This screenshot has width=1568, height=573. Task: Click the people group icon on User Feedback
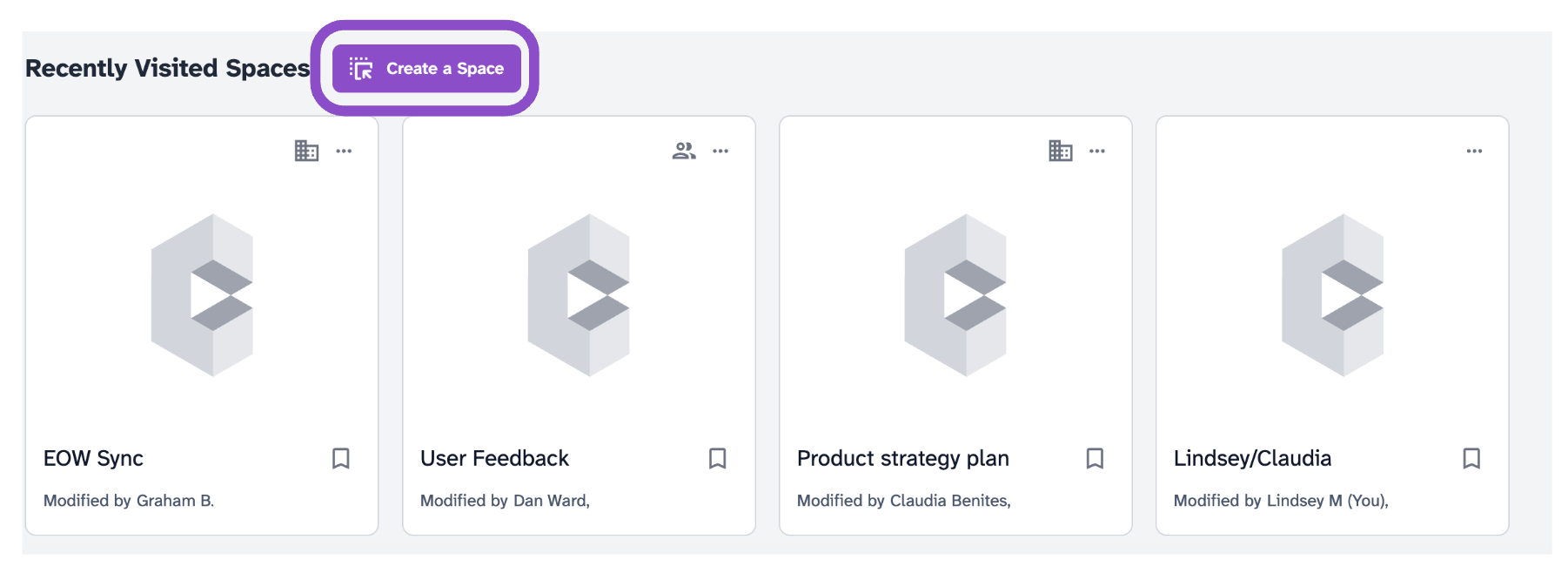tap(684, 151)
